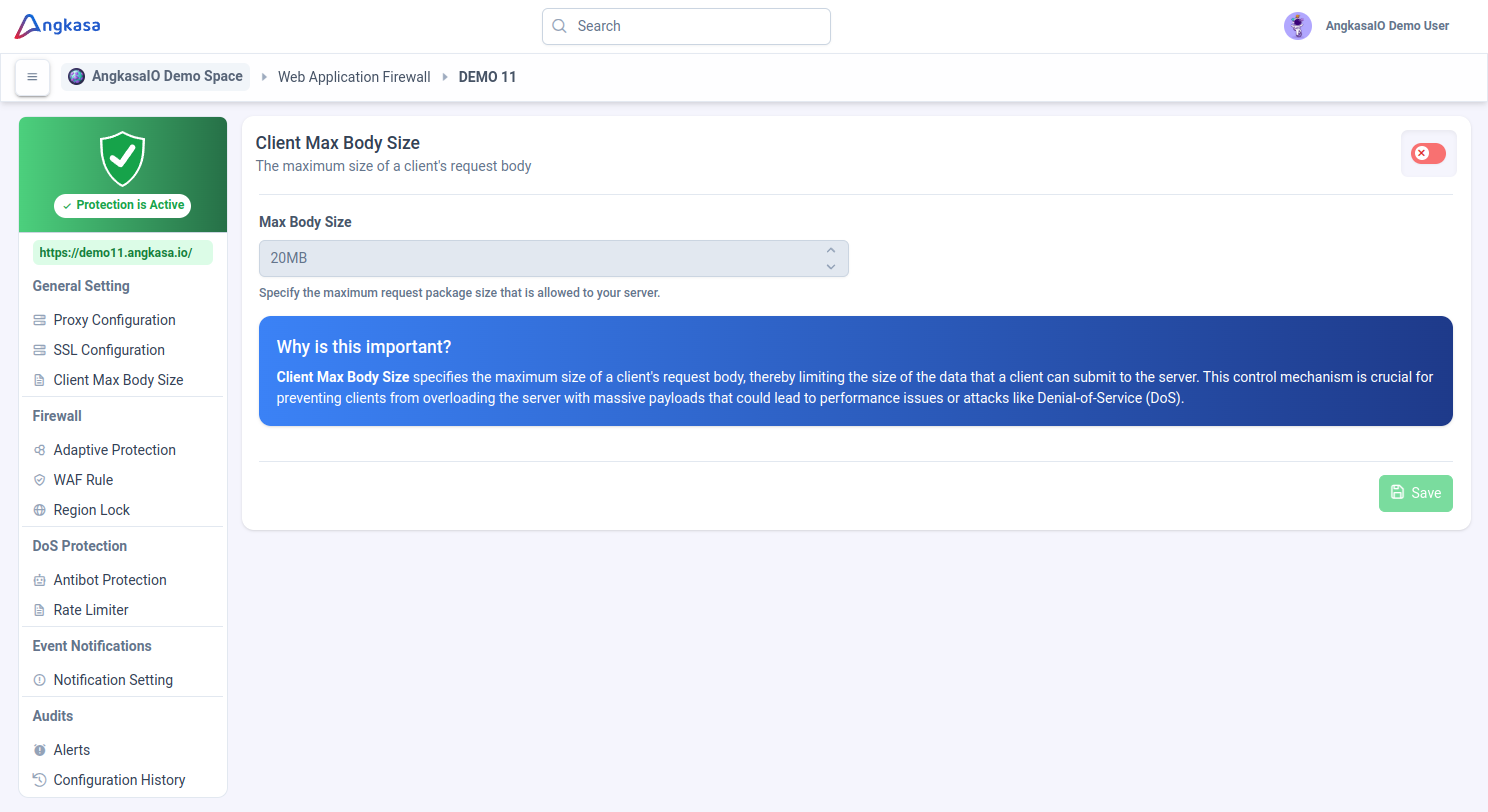Click the Angkasa logo

[57, 26]
